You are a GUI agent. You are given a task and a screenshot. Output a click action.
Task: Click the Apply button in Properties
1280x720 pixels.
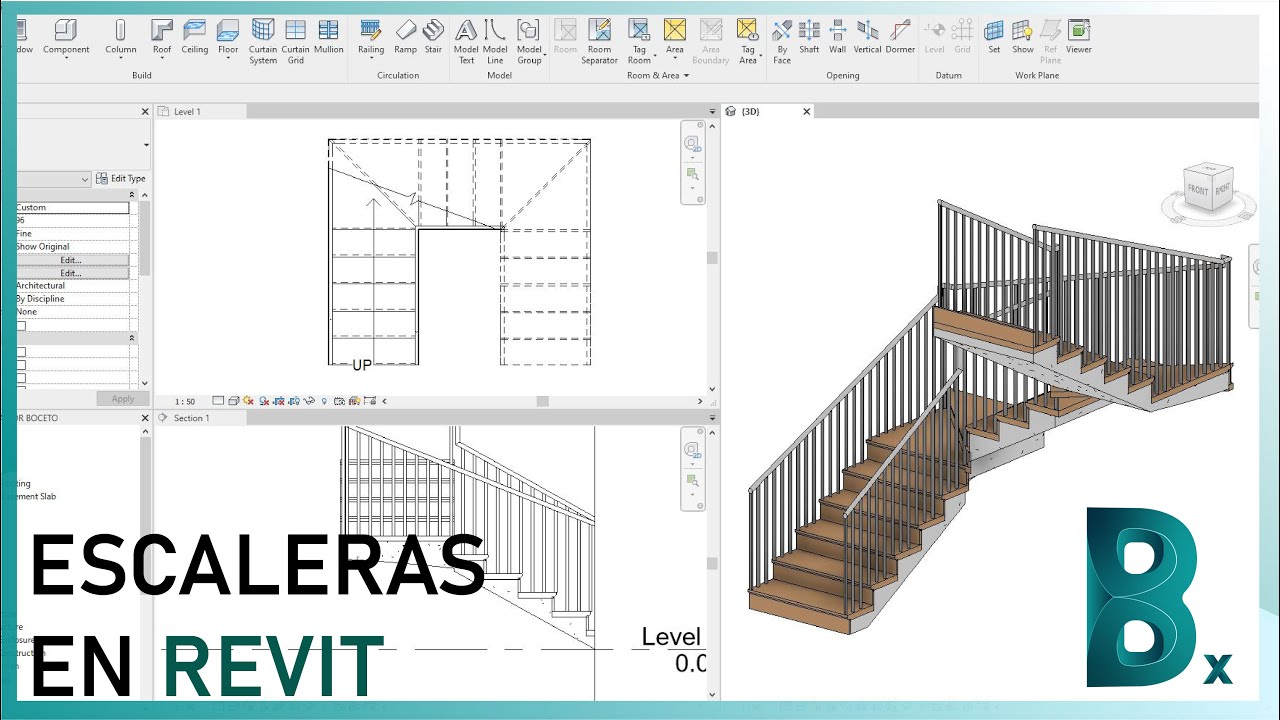[x=123, y=399]
